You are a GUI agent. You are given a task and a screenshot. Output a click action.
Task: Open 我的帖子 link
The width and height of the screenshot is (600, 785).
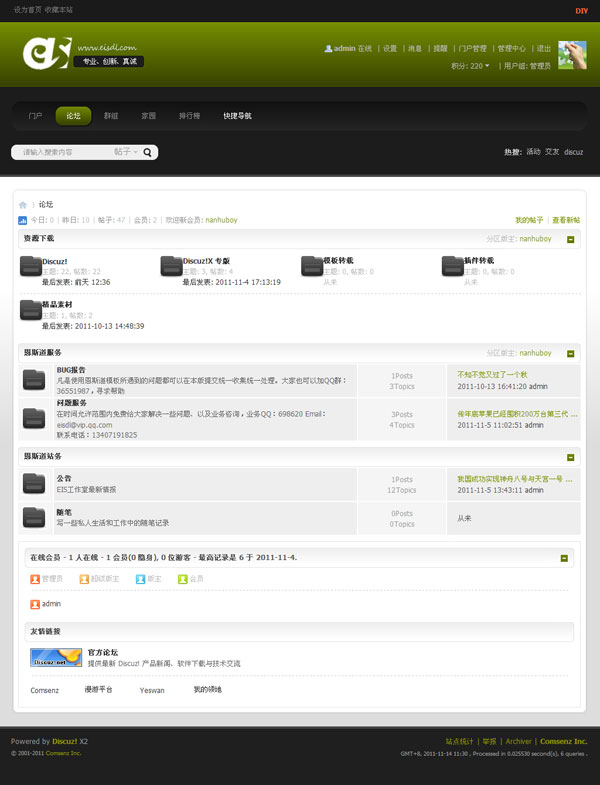[529, 220]
